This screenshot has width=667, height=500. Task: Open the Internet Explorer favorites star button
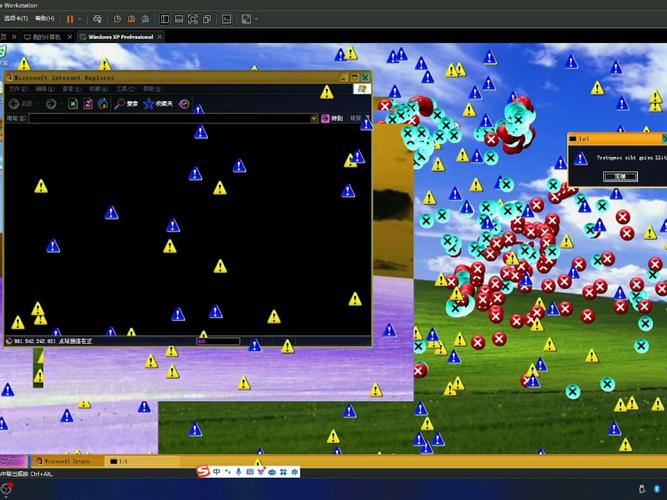point(158,103)
